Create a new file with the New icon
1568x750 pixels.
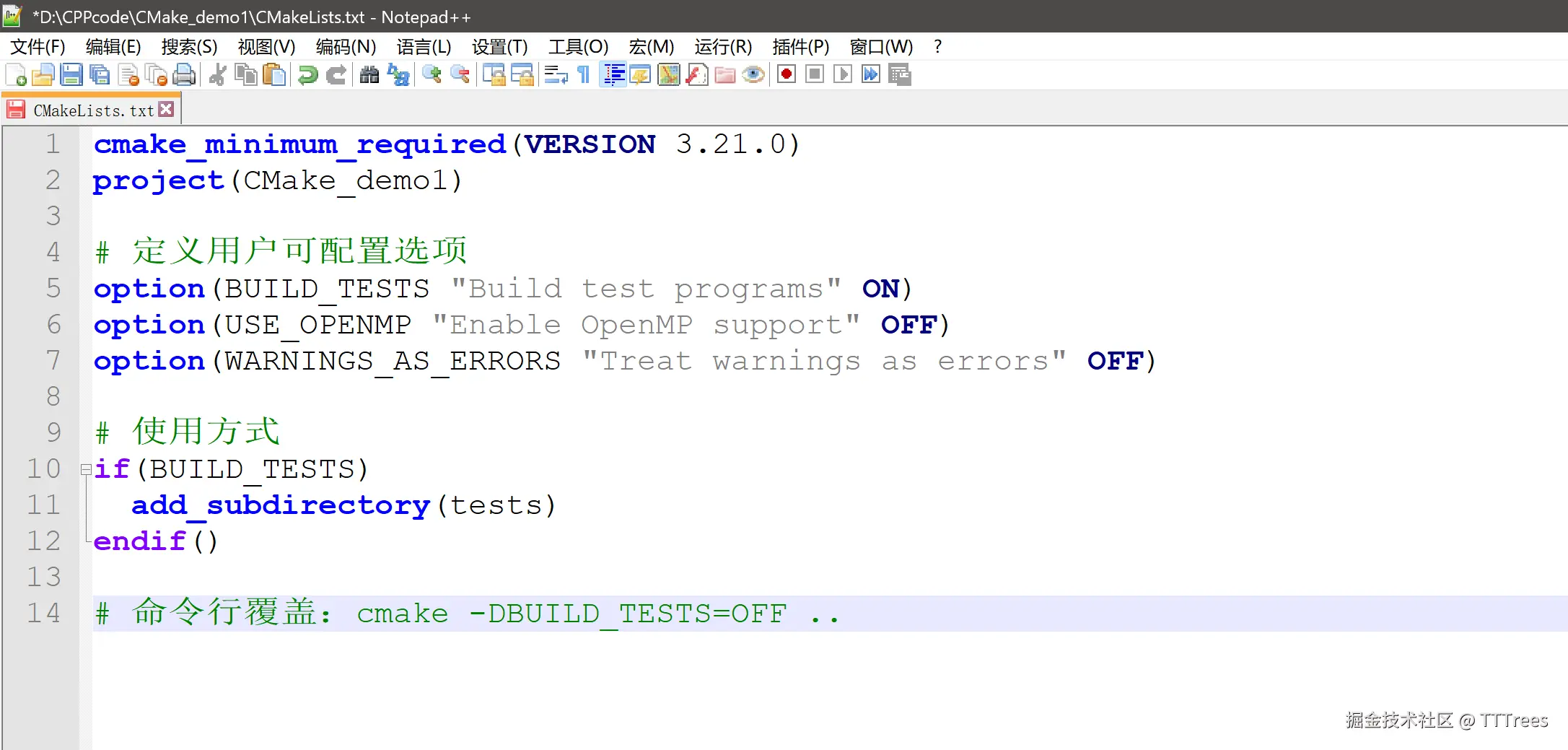click(x=16, y=74)
